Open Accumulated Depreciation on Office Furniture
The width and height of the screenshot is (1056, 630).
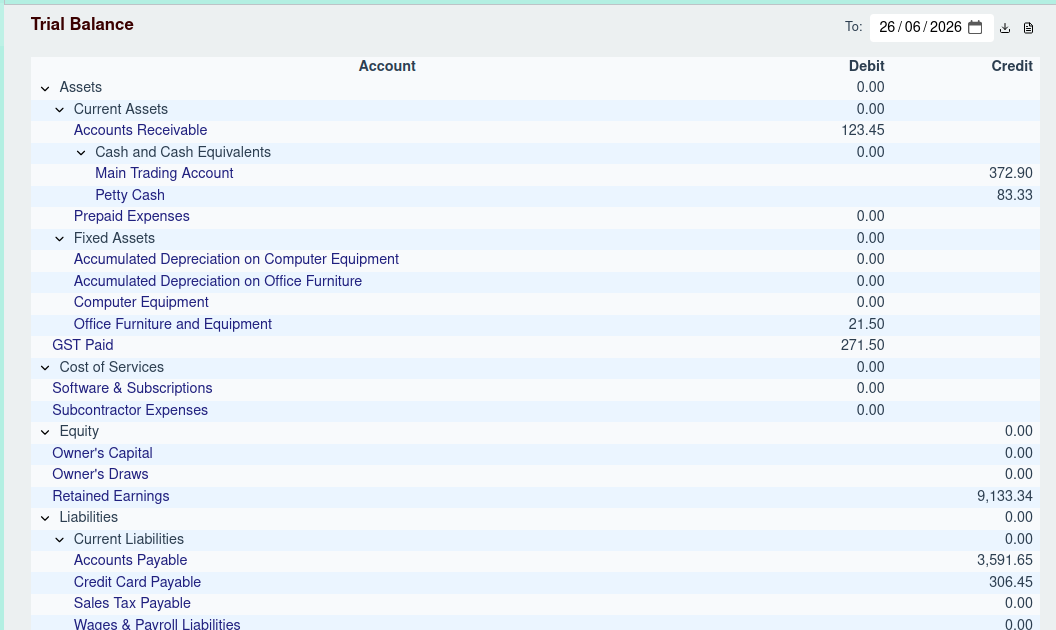(218, 281)
